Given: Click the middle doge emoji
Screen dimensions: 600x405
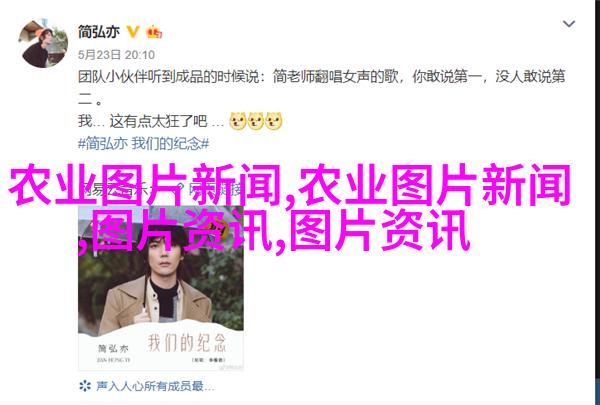Looking at the screenshot, I should tap(255, 121).
